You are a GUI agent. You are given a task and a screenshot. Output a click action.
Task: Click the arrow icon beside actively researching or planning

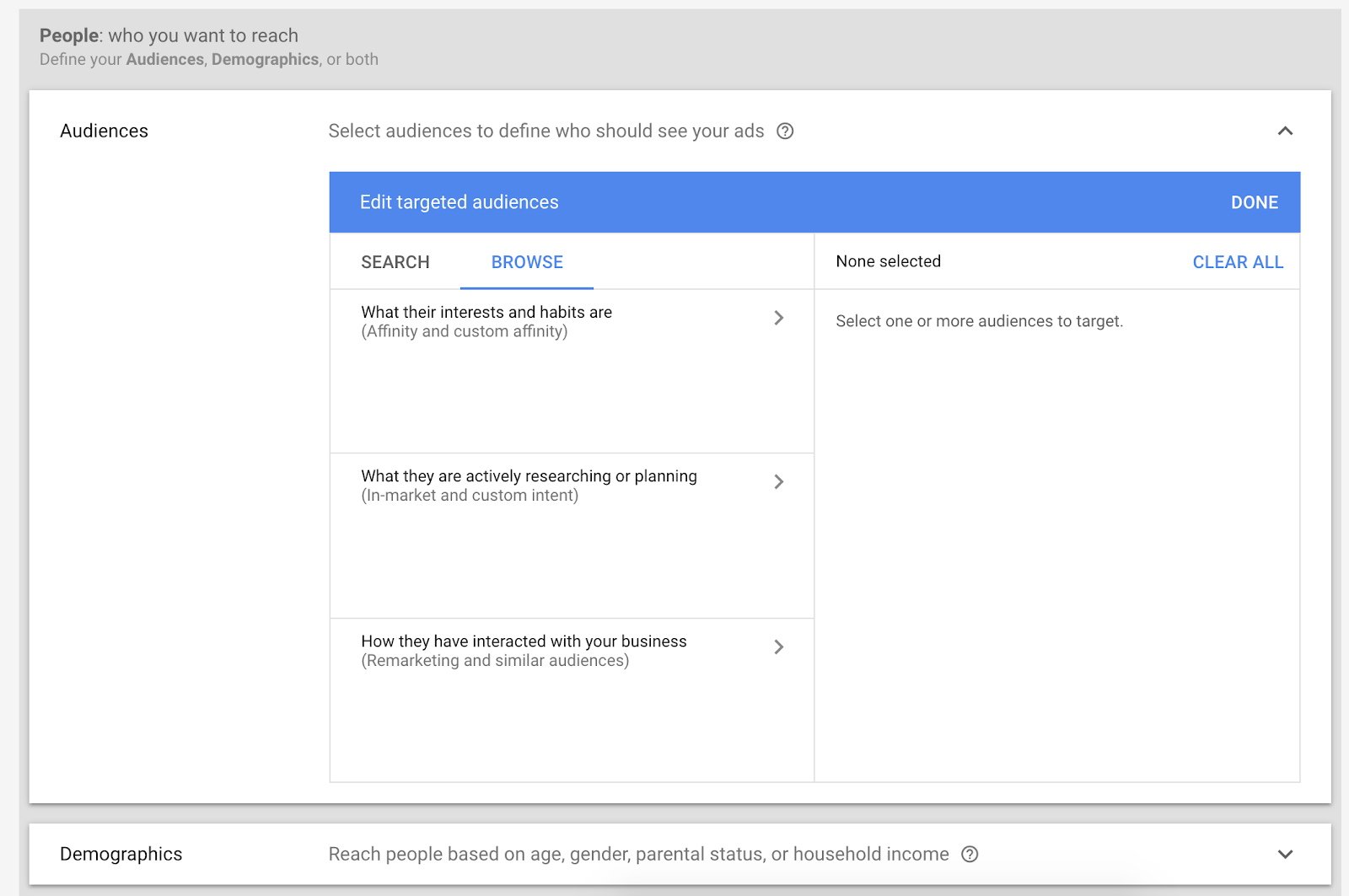tap(779, 482)
